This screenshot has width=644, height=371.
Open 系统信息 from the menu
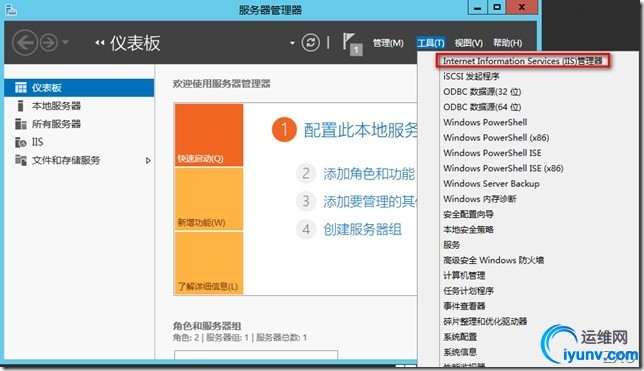tap(460, 352)
